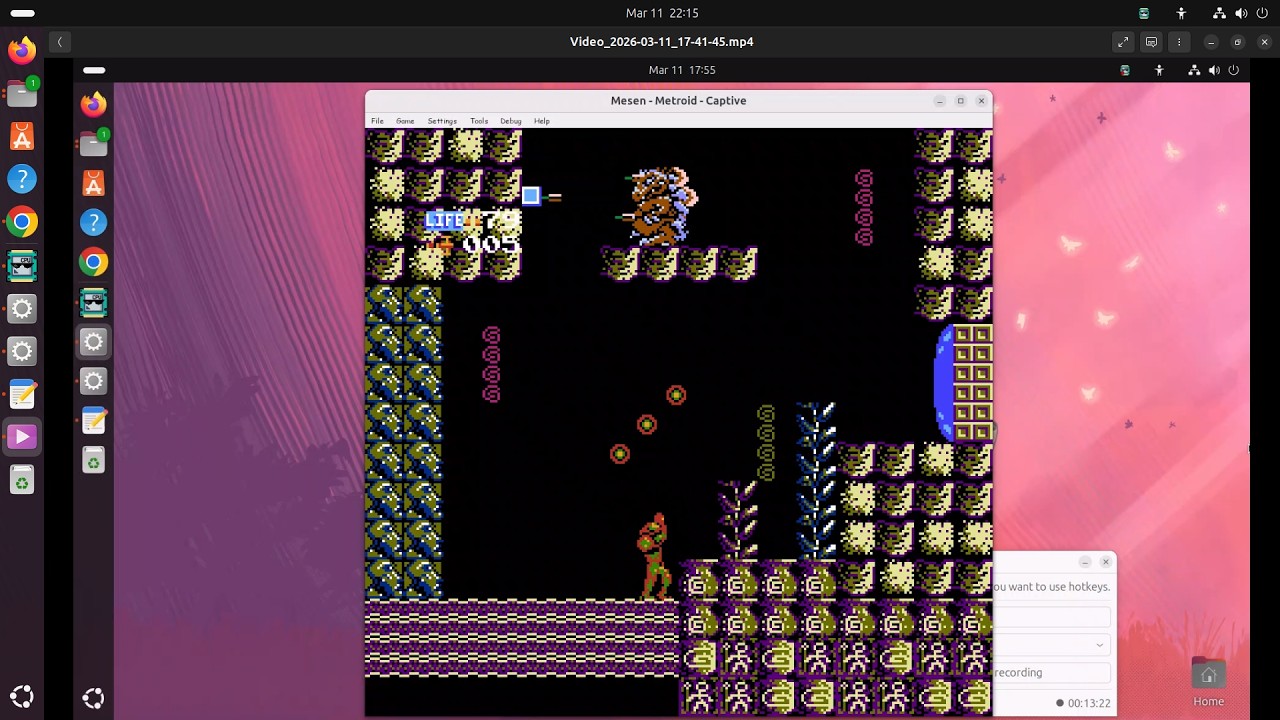Launch App Center from the outer dock
The width and height of the screenshot is (1280, 720).
tap(22, 136)
